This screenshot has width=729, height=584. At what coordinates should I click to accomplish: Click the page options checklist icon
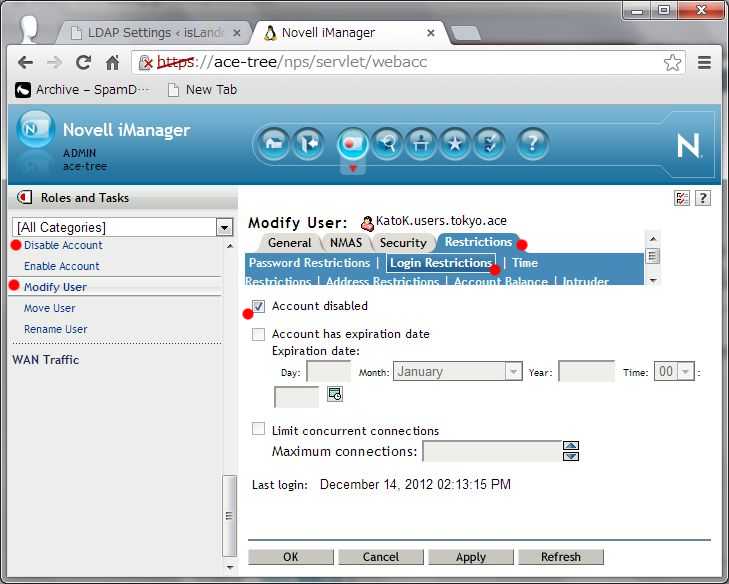(682, 199)
